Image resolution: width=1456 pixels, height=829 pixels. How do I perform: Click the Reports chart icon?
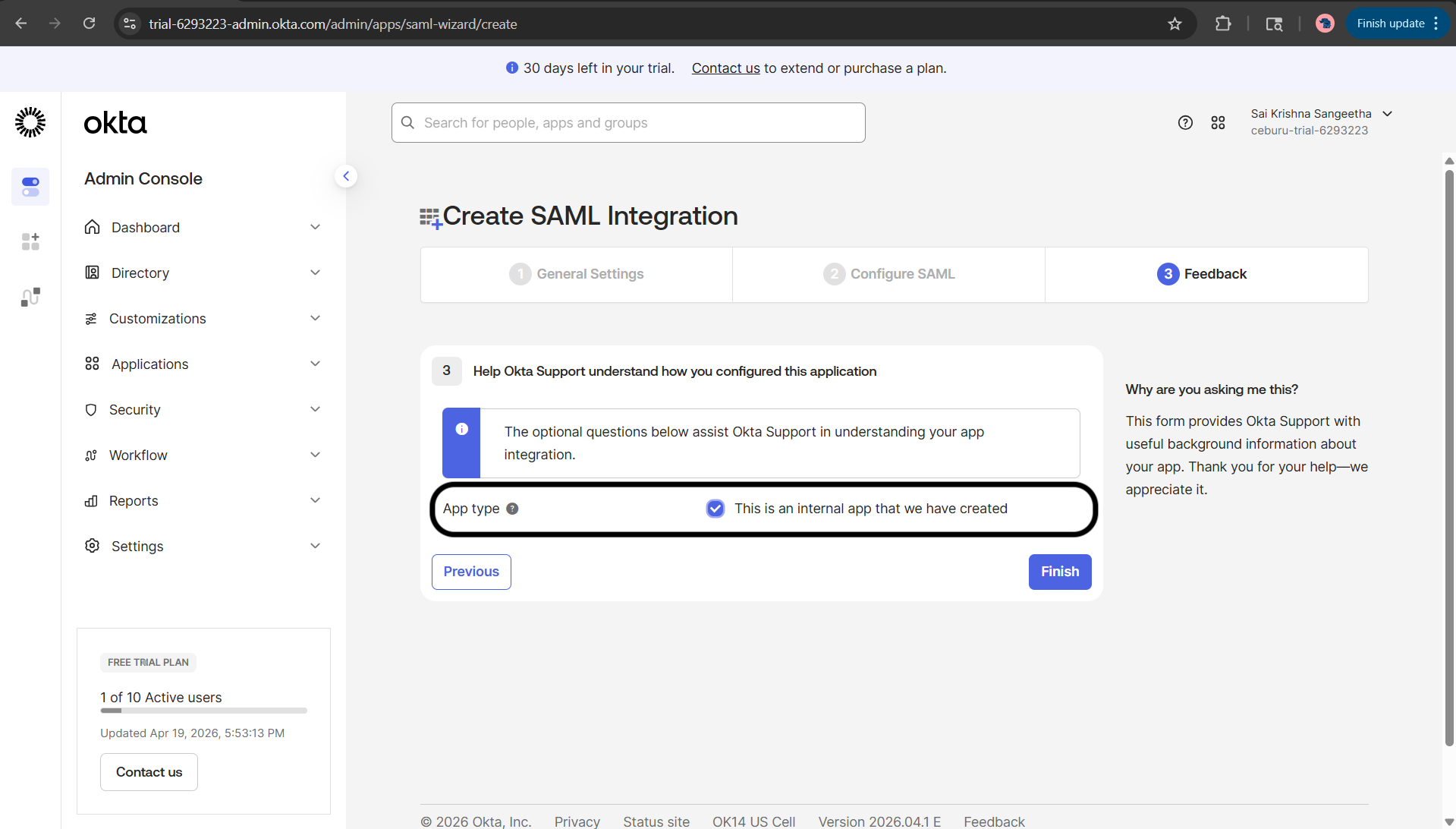(91, 501)
